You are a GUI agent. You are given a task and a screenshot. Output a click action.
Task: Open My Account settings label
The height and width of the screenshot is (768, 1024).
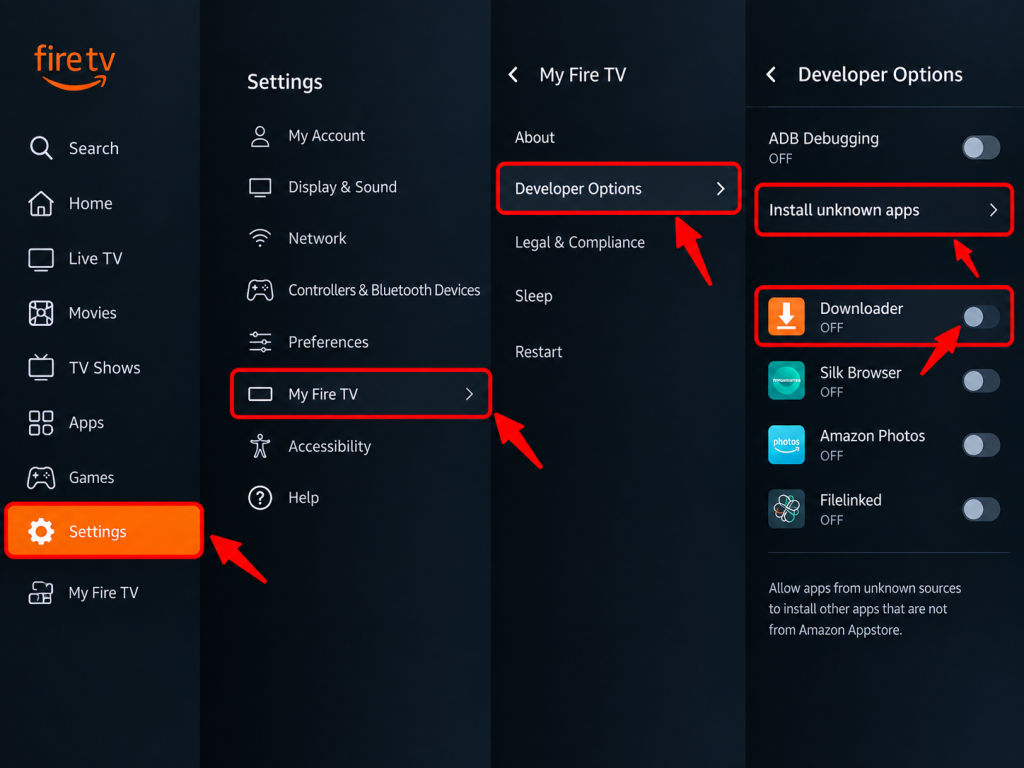click(327, 136)
